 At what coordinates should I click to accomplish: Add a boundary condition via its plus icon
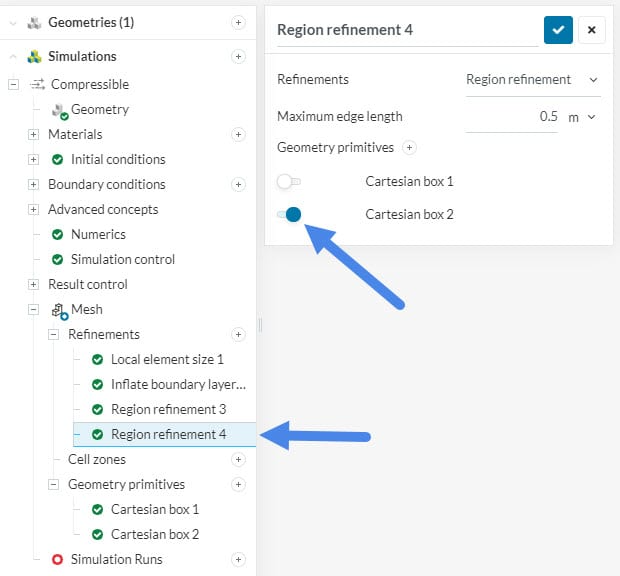[x=238, y=184]
